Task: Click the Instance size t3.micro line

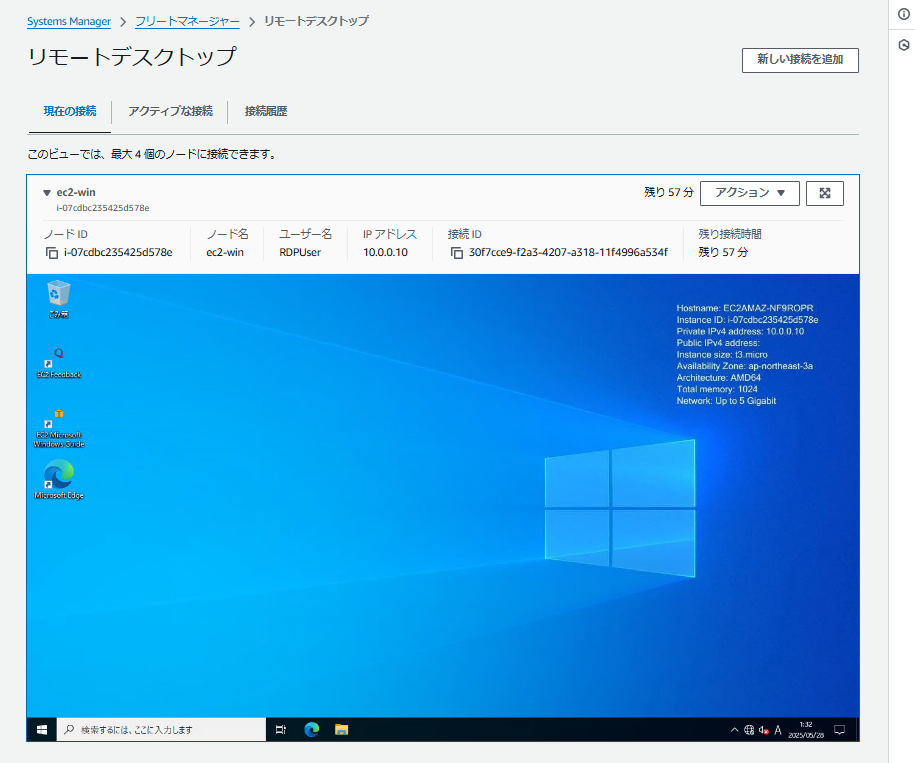Action: (x=722, y=355)
